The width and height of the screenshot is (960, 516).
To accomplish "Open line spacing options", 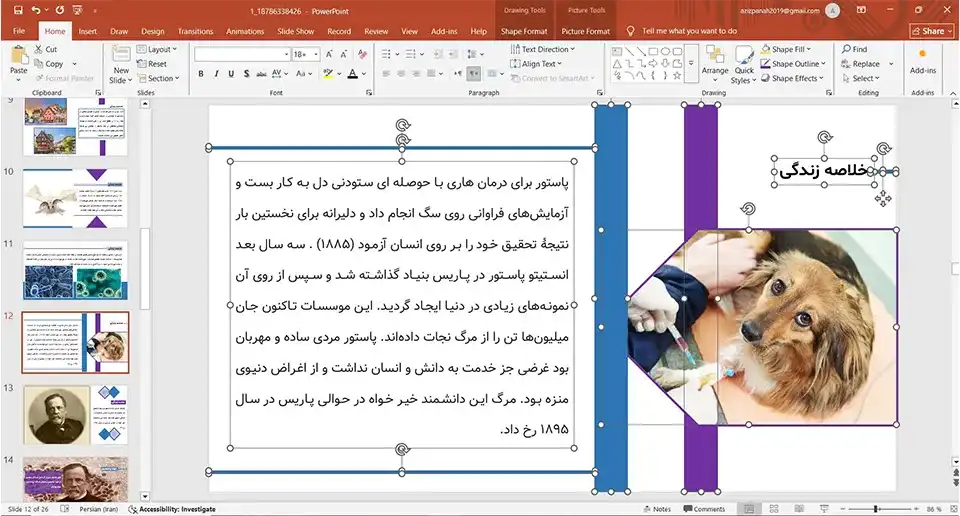I will point(475,54).
